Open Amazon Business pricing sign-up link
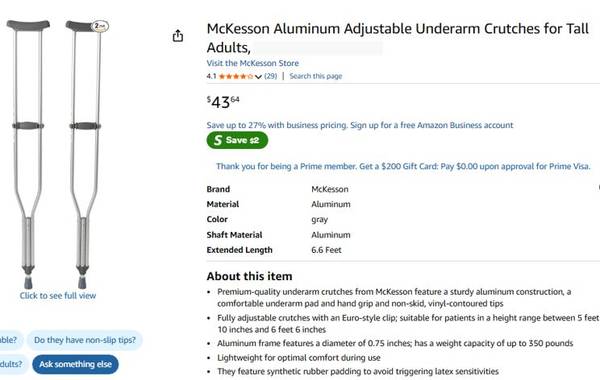Screen dimensions: 600x380 pyautogui.click(x=360, y=125)
